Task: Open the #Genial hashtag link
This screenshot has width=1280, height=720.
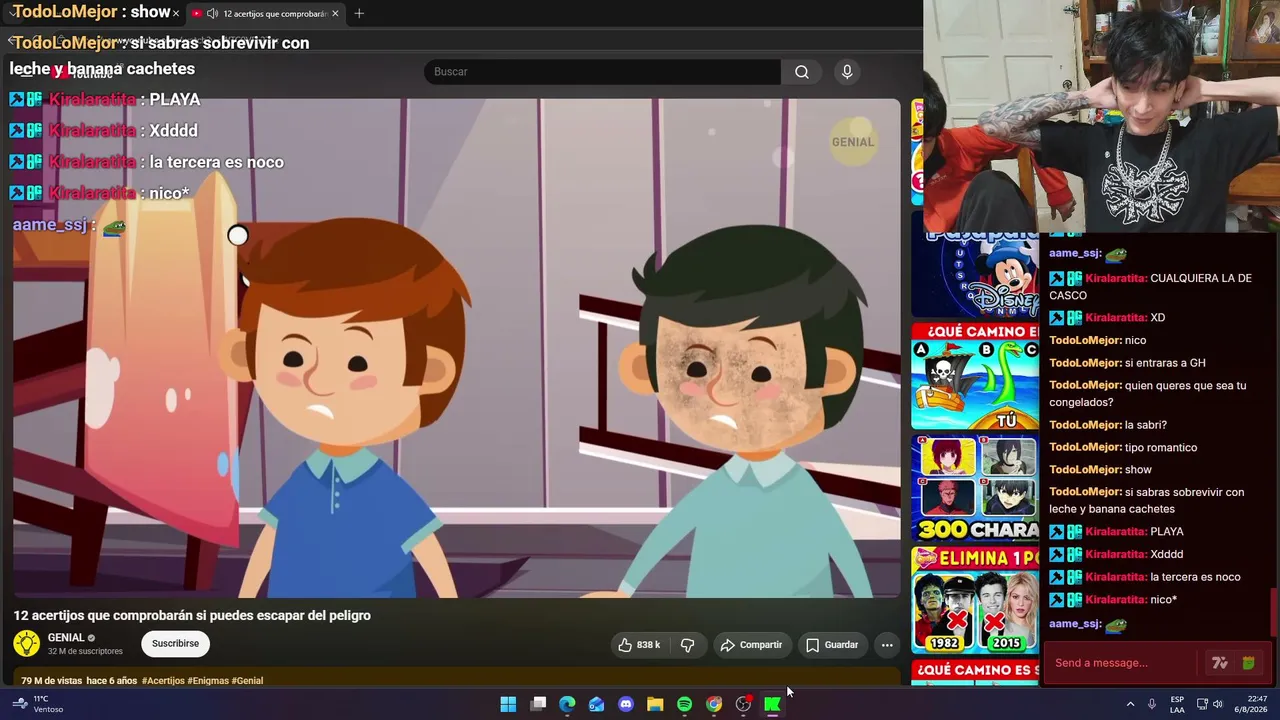Action: tap(247, 681)
